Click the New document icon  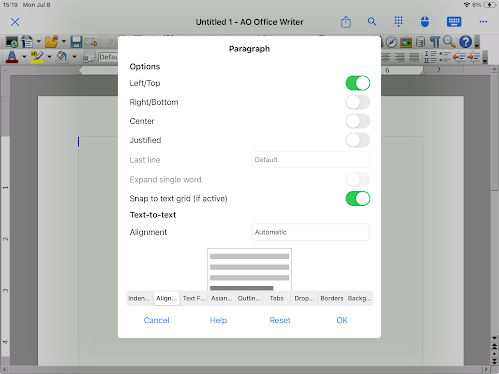pyautogui.click(x=27, y=42)
